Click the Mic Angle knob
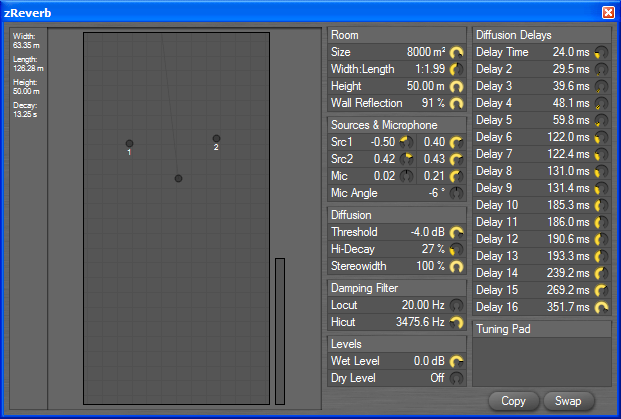 click(x=457, y=193)
